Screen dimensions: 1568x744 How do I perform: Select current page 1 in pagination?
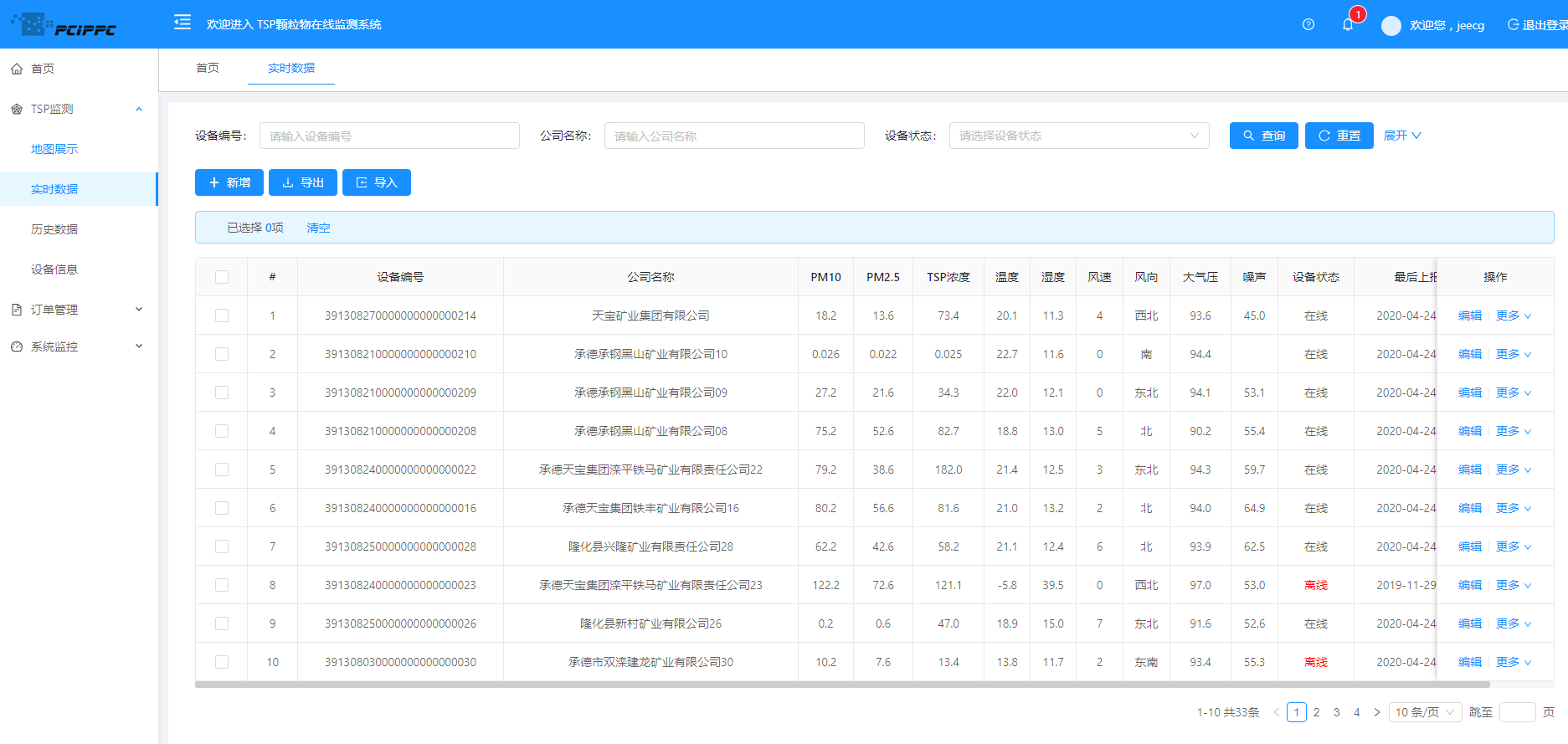(1297, 712)
